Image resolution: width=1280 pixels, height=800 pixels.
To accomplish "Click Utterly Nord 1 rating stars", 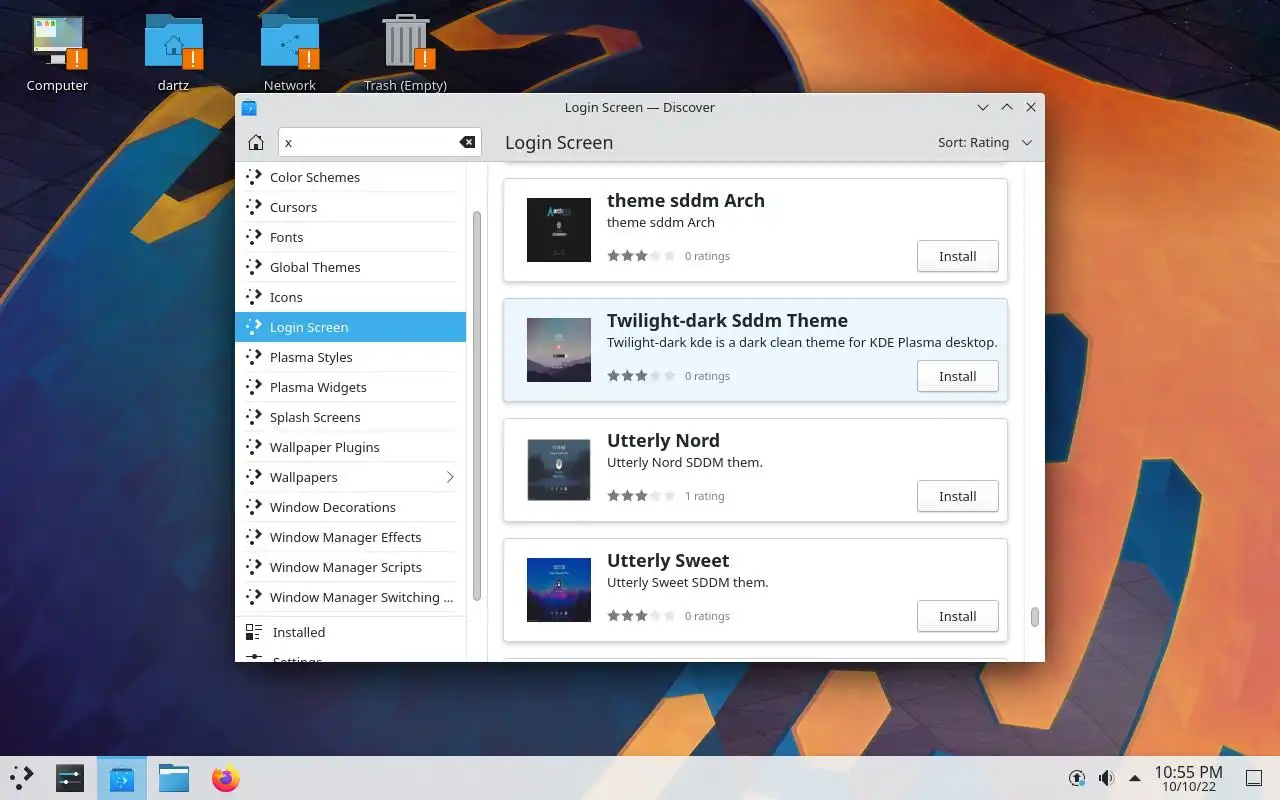I will click(641, 496).
